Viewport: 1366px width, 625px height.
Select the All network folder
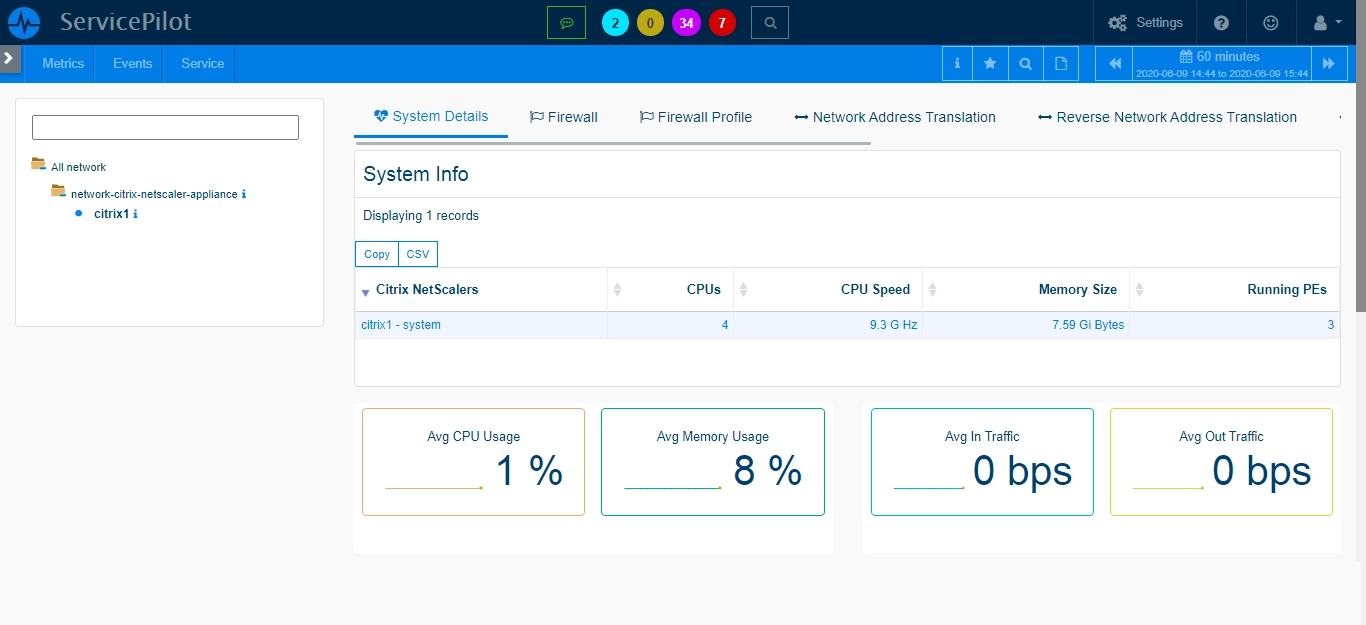pos(78,167)
